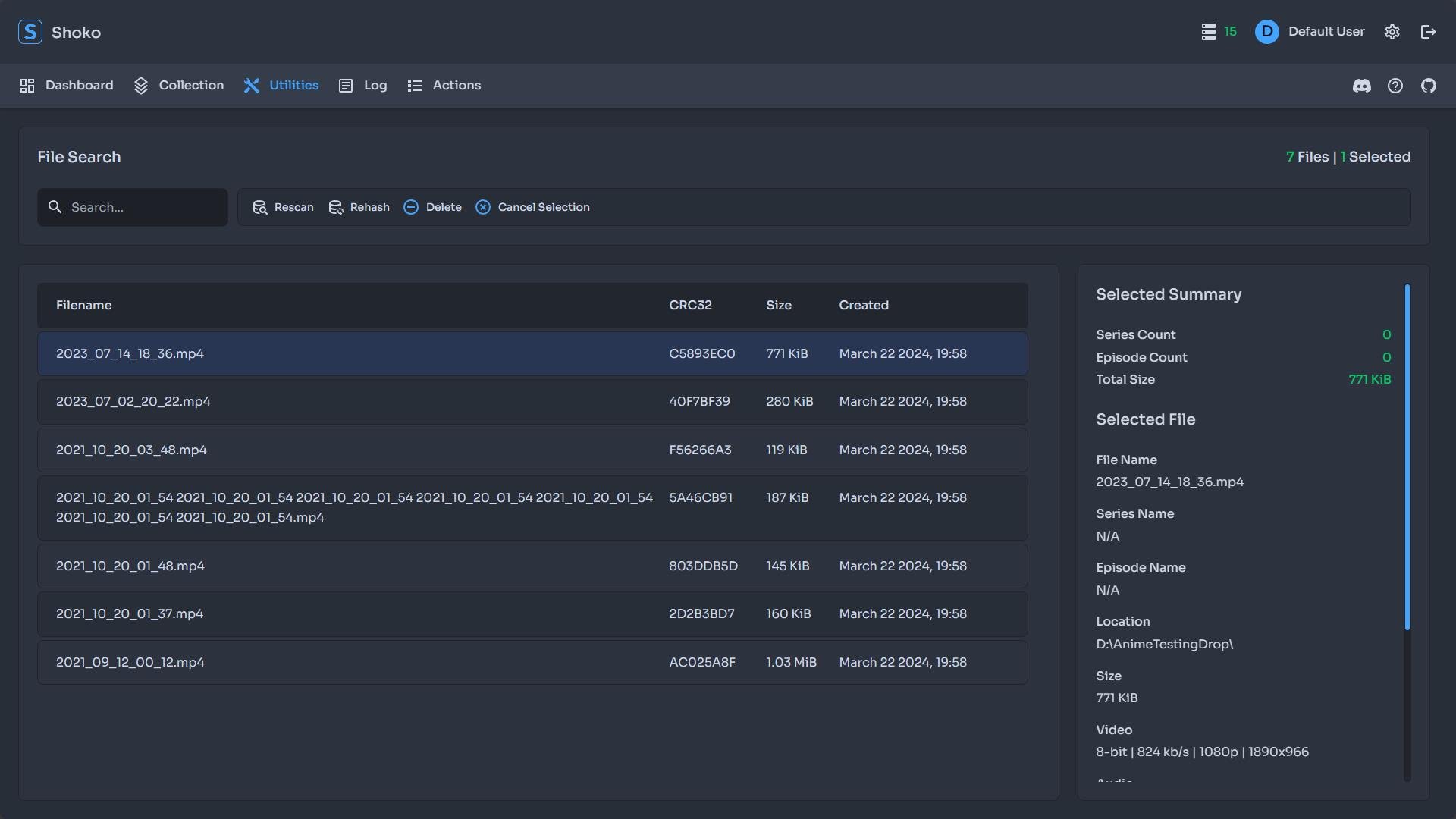This screenshot has width=1456, height=819.
Task: Click CRC32 value 2D2B3BD7
Action: pyautogui.click(x=701, y=614)
